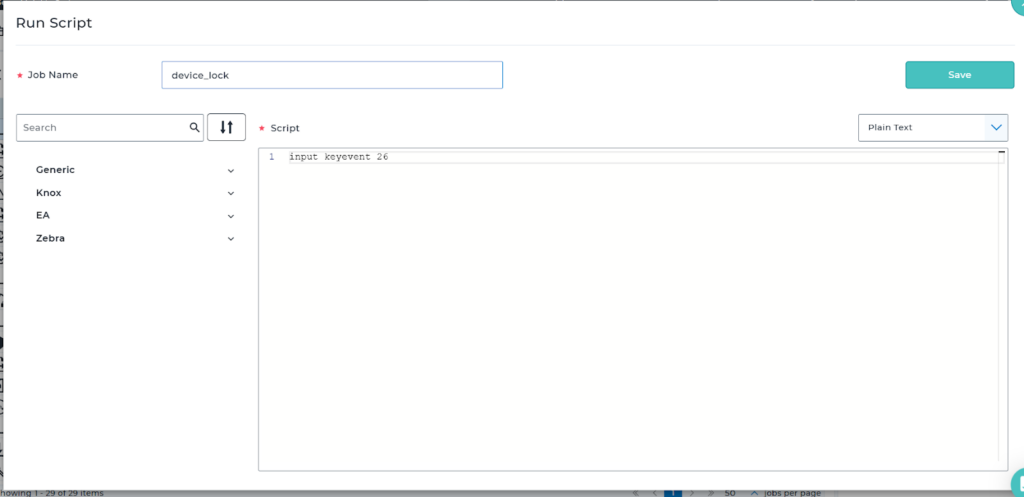Expand the Generic script category
The width and height of the screenshot is (1024, 497).
(135, 170)
